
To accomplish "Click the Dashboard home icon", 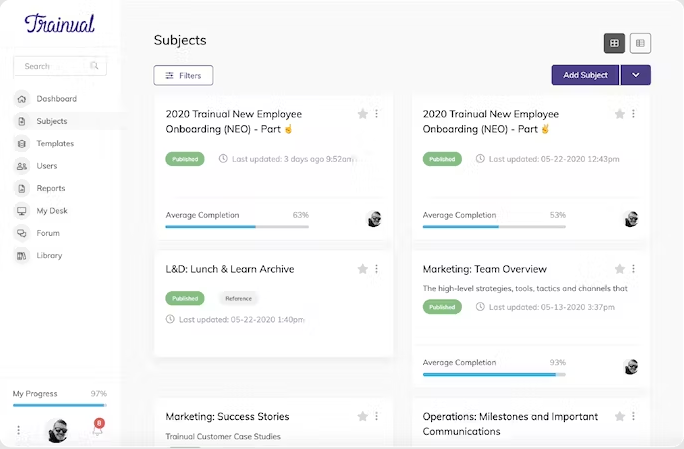I will click(21, 99).
